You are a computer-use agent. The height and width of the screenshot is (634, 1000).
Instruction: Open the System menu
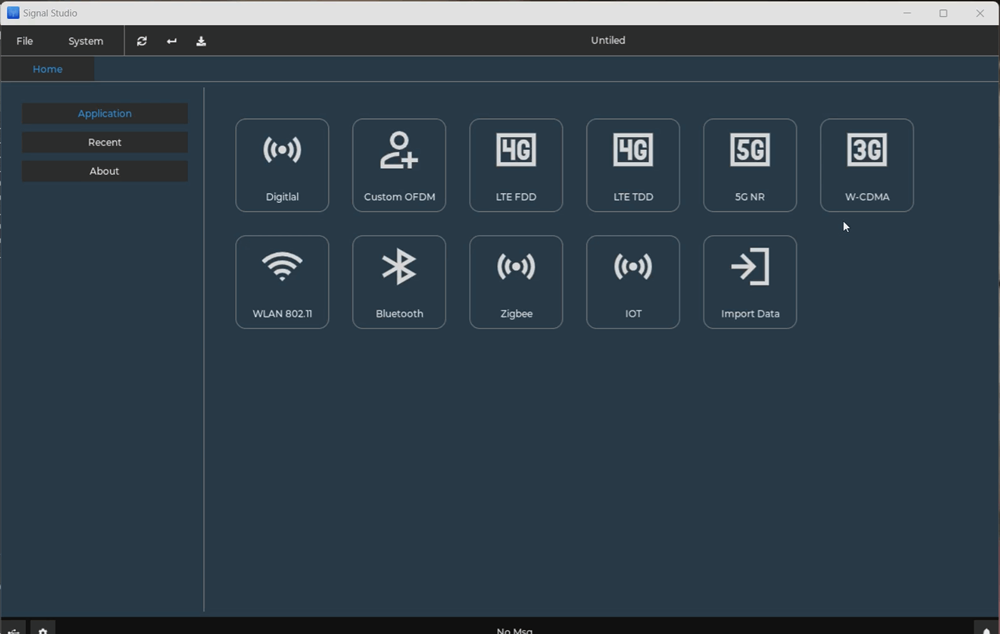[x=86, y=41]
